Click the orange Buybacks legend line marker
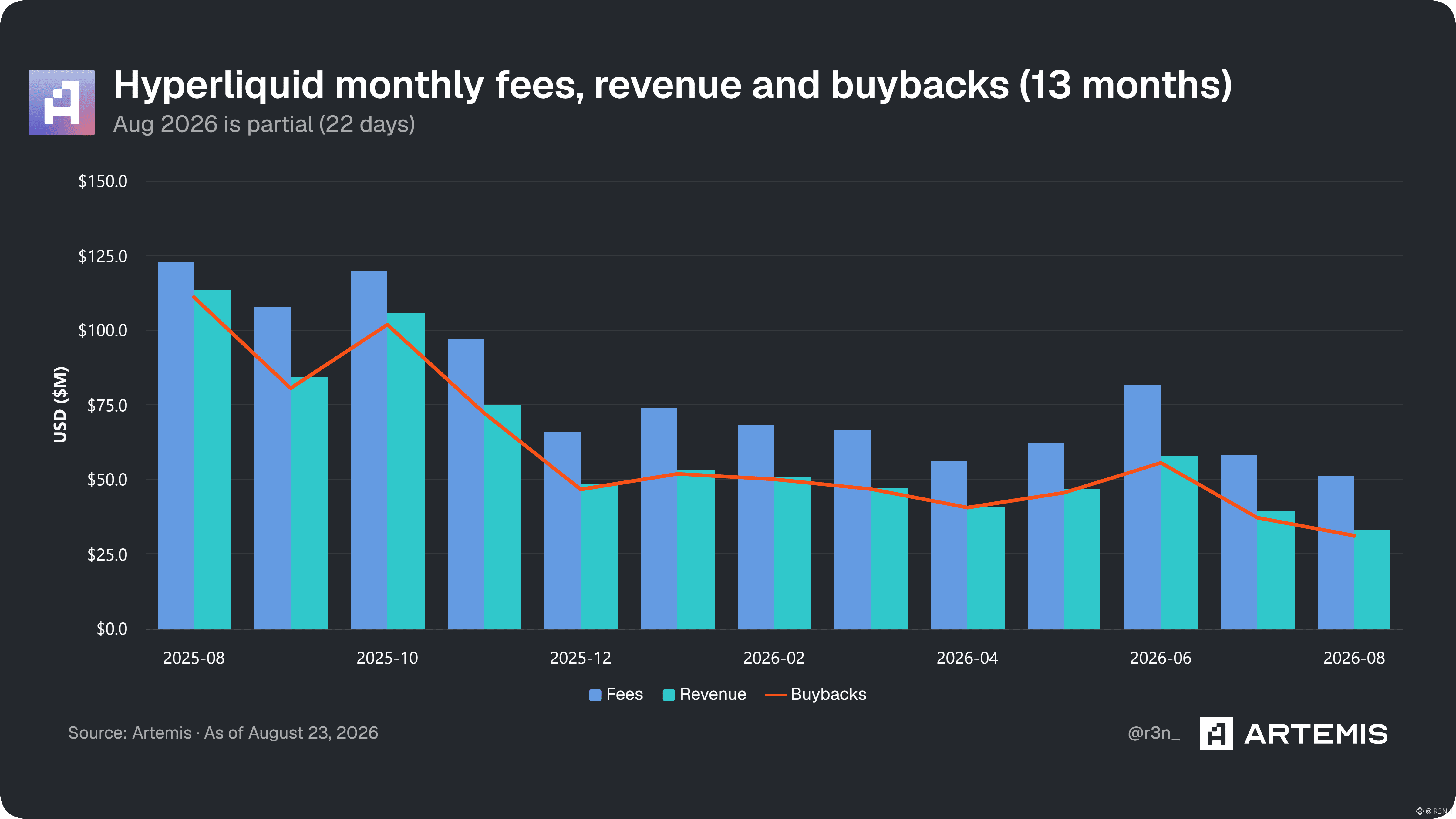 click(x=776, y=695)
